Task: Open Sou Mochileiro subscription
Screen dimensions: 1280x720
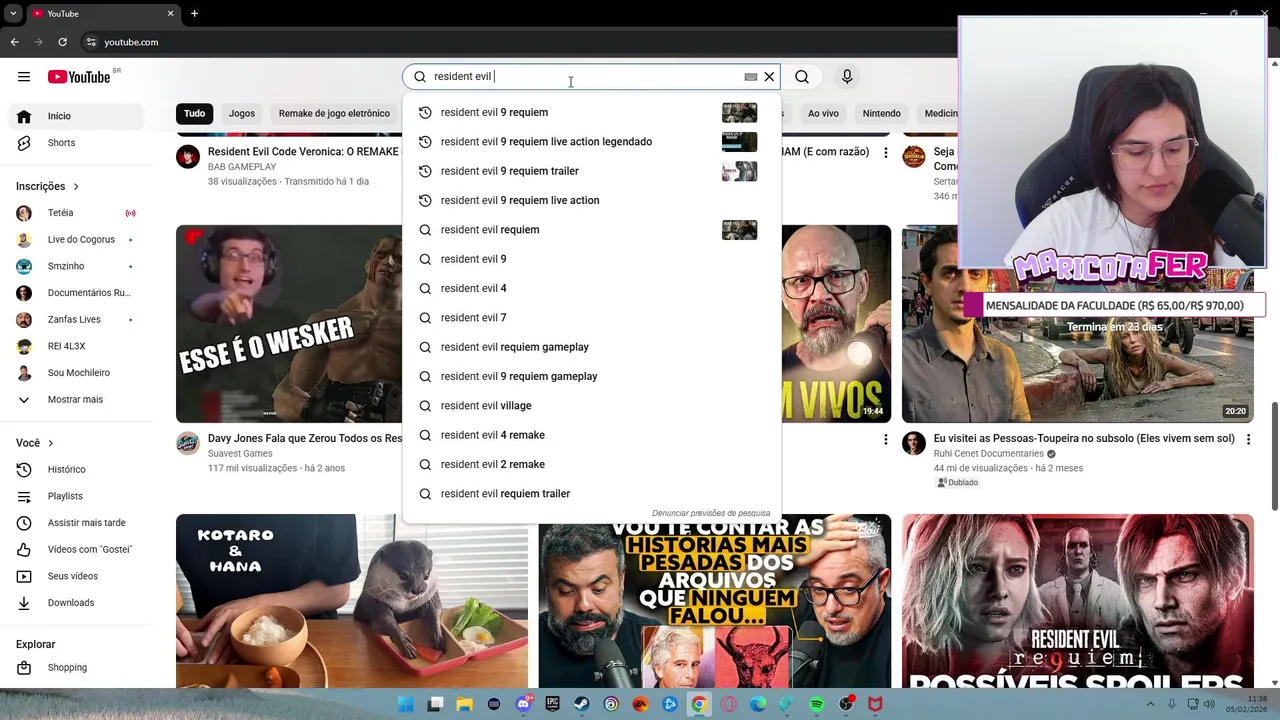Action: (x=76, y=373)
